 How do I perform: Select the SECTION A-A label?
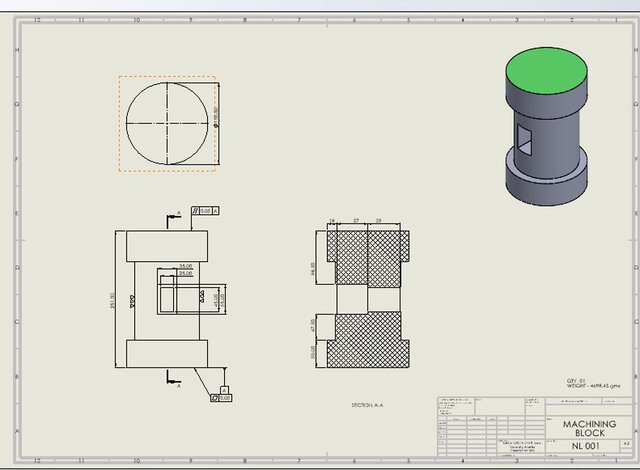tap(367, 405)
